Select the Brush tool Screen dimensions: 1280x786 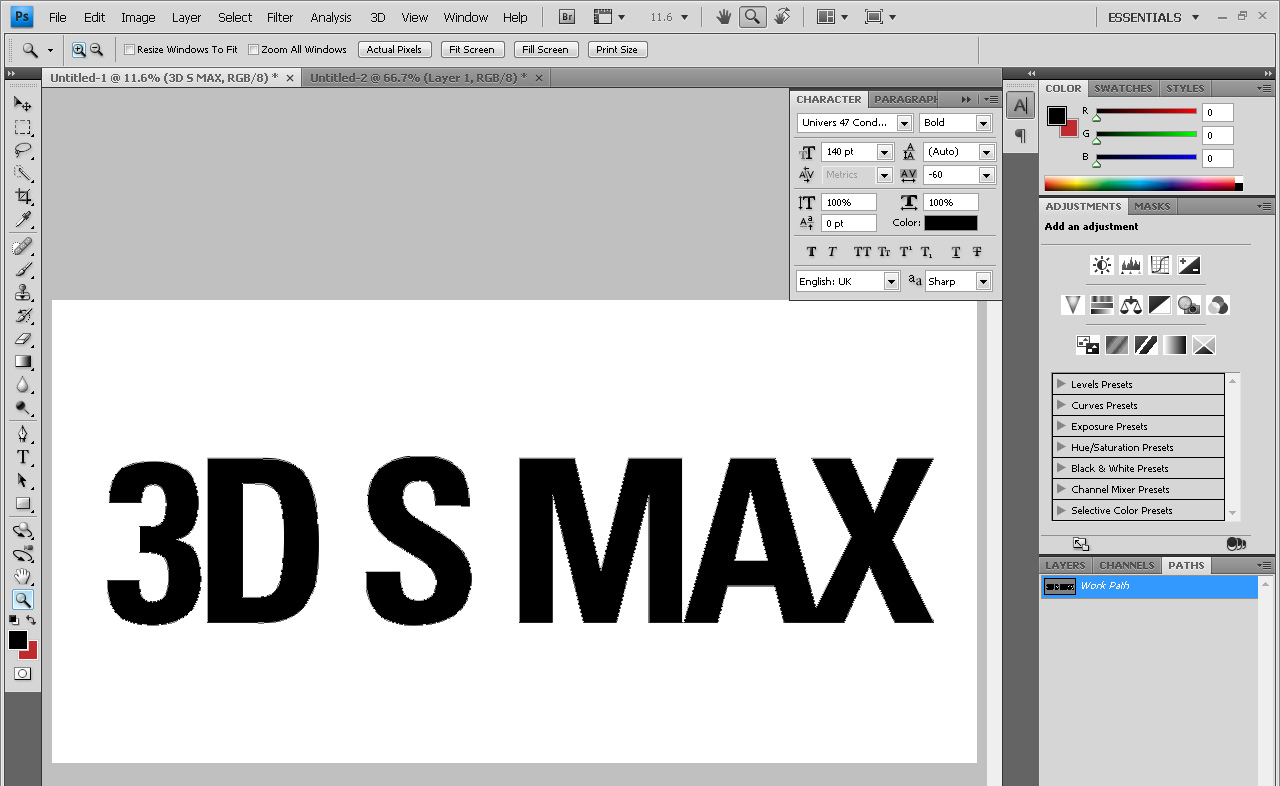click(x=22, y=269)
